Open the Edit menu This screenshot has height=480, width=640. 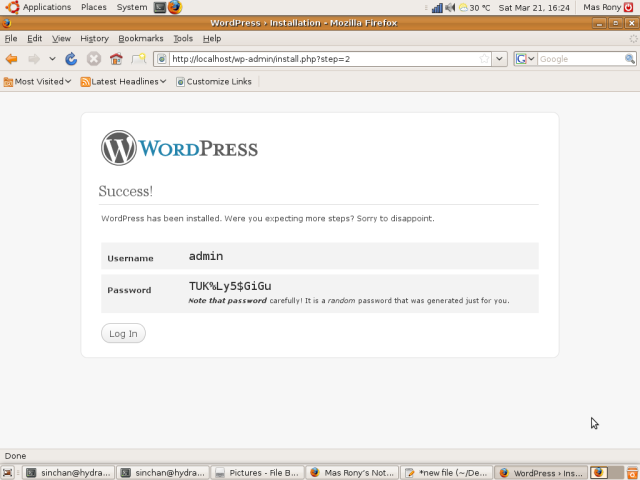point(35,38)
